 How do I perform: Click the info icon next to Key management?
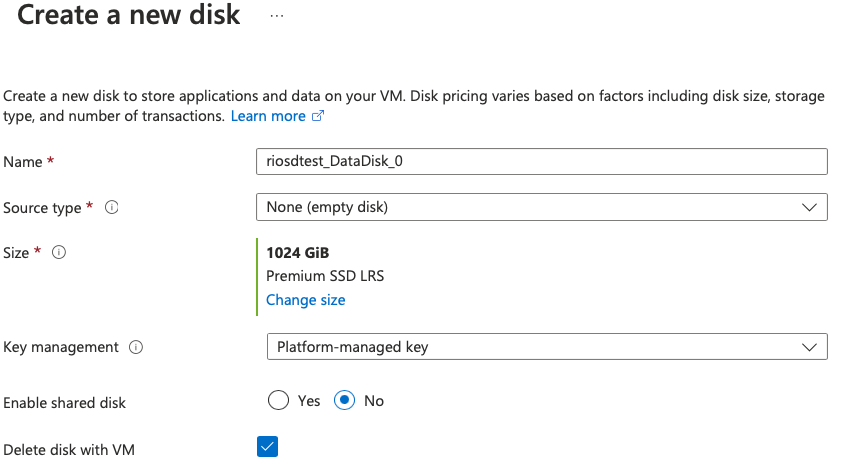(136, 347)
